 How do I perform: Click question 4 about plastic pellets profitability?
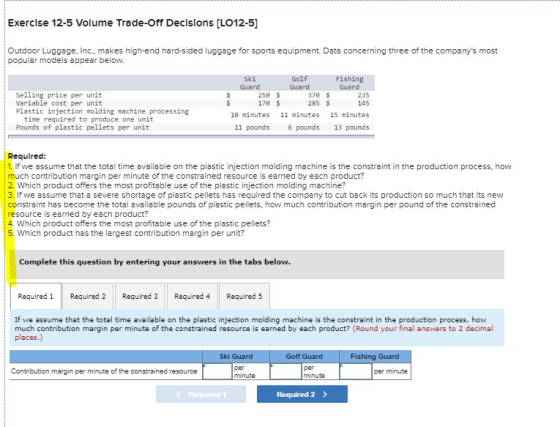[x=139, y=223]
